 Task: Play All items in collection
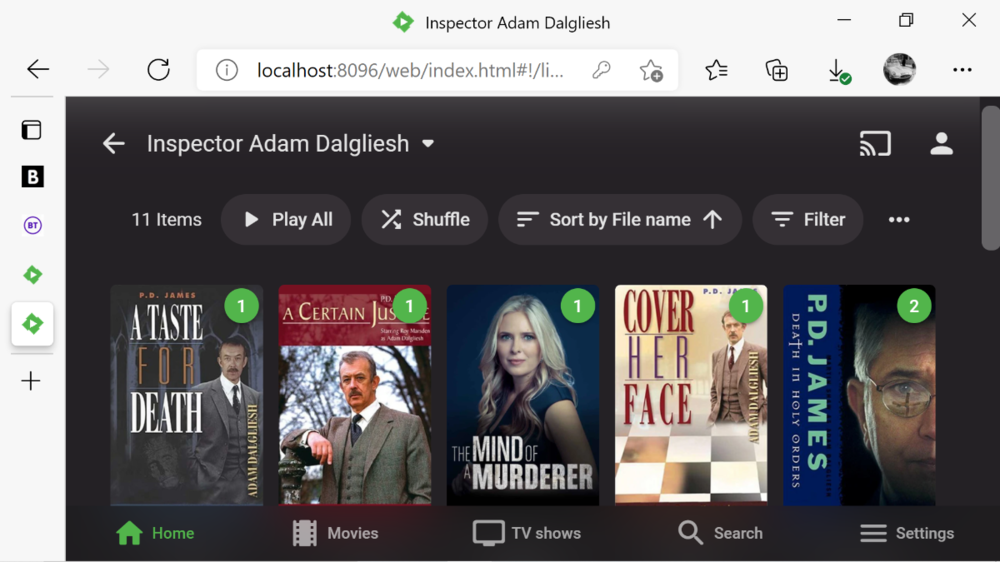click(x=286, y=219)
